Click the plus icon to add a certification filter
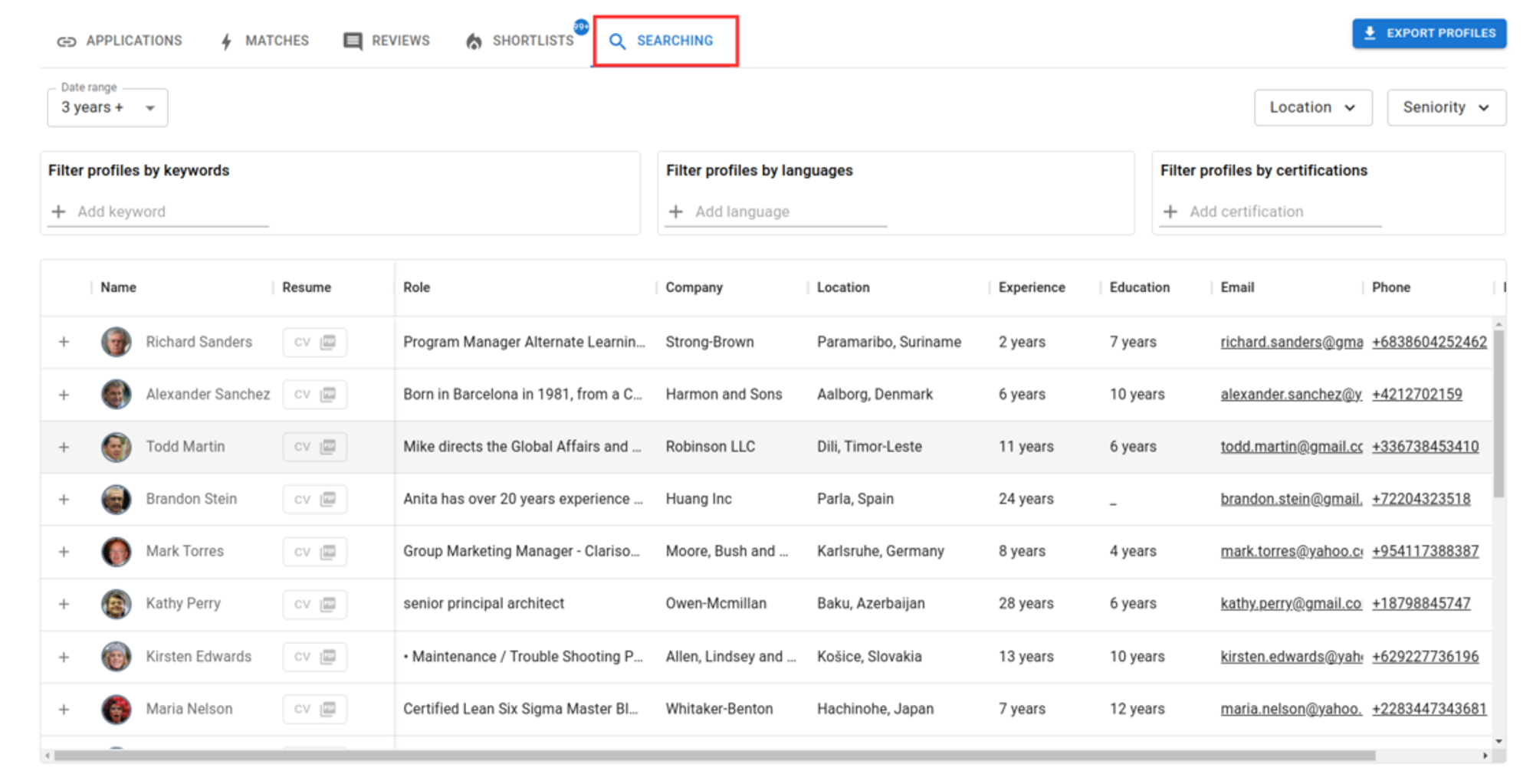1533x784 pixels. click(1170, 212)
